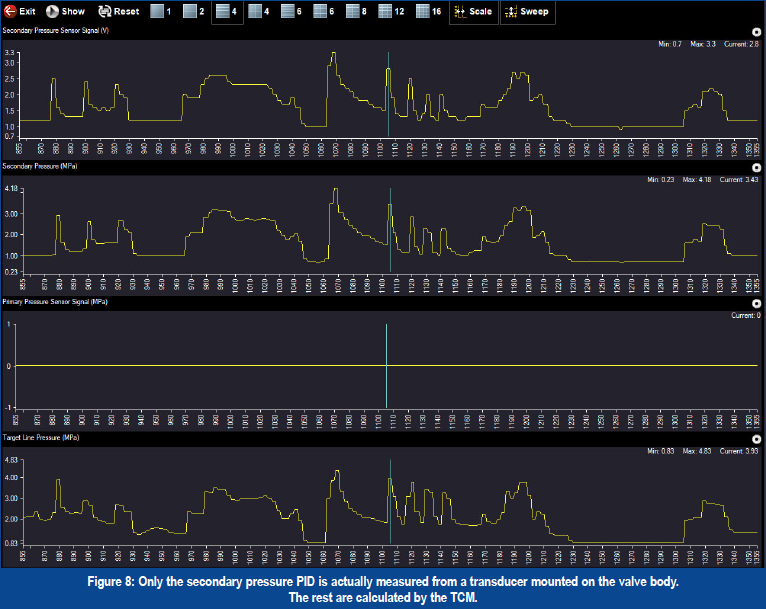Click the Secondary Pressure (MPa) graph title
Screen dimensions: 766x609
[x=40, y=166]
